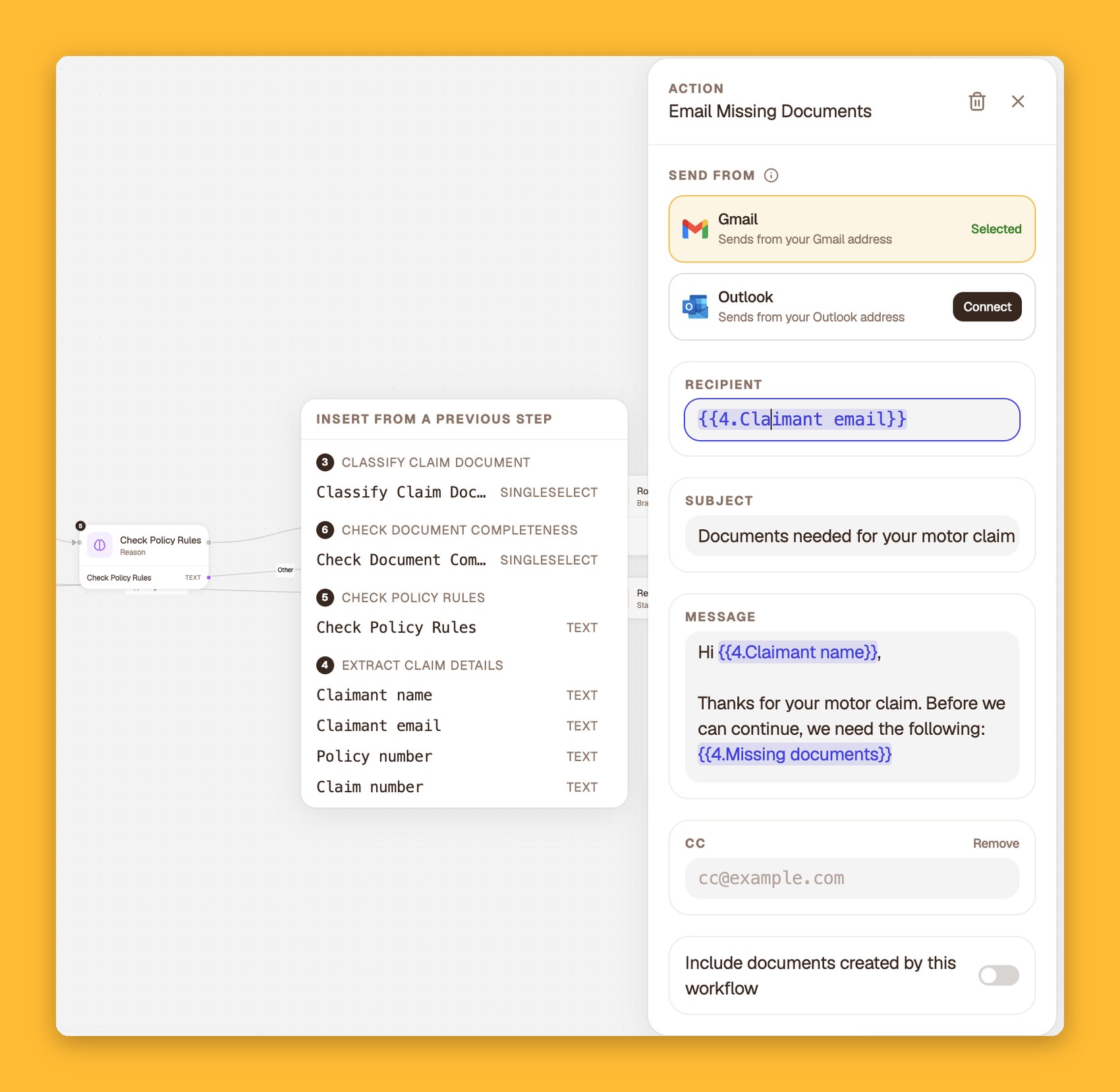Insert Check Policy Rules text variable

pyautogui.click(x=457, y=627)
